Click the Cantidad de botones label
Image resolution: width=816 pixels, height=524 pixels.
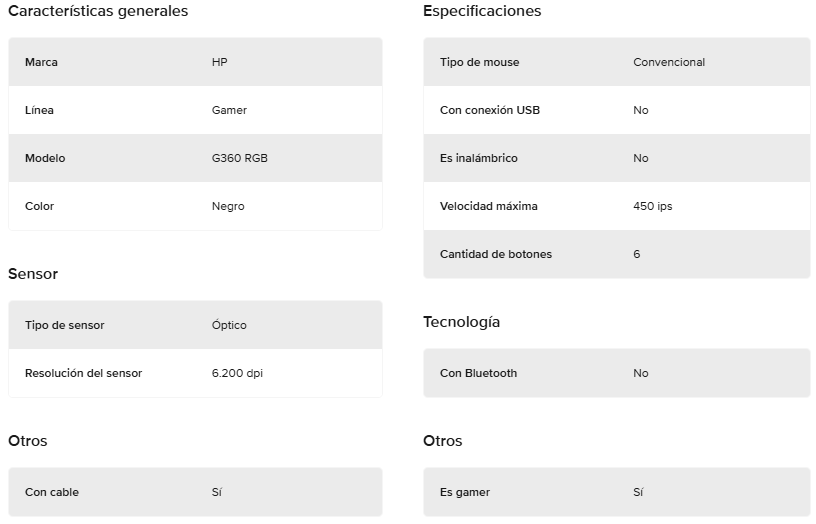click(495, 254)
